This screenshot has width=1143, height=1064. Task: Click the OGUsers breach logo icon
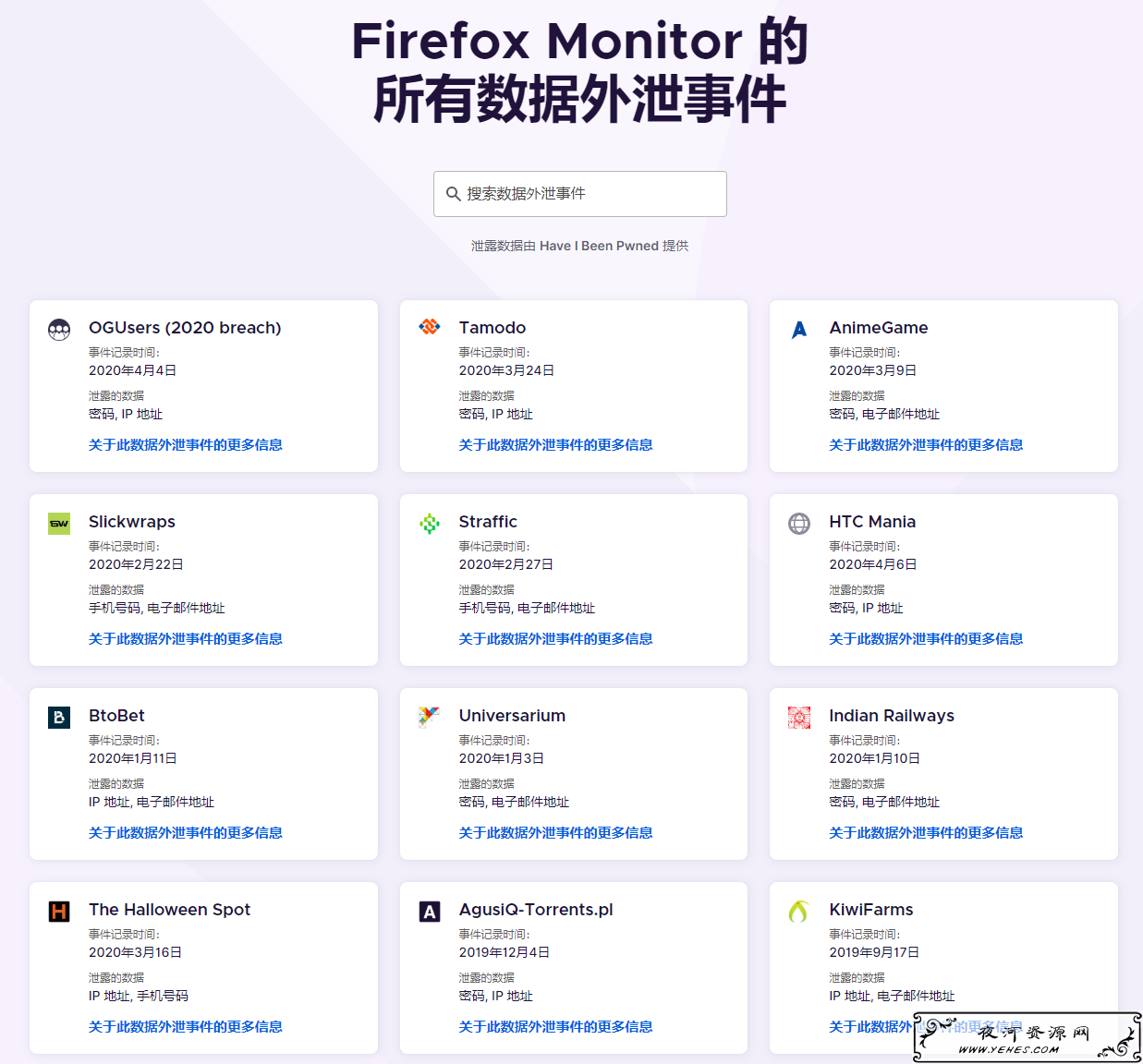[x=59, y=330]
